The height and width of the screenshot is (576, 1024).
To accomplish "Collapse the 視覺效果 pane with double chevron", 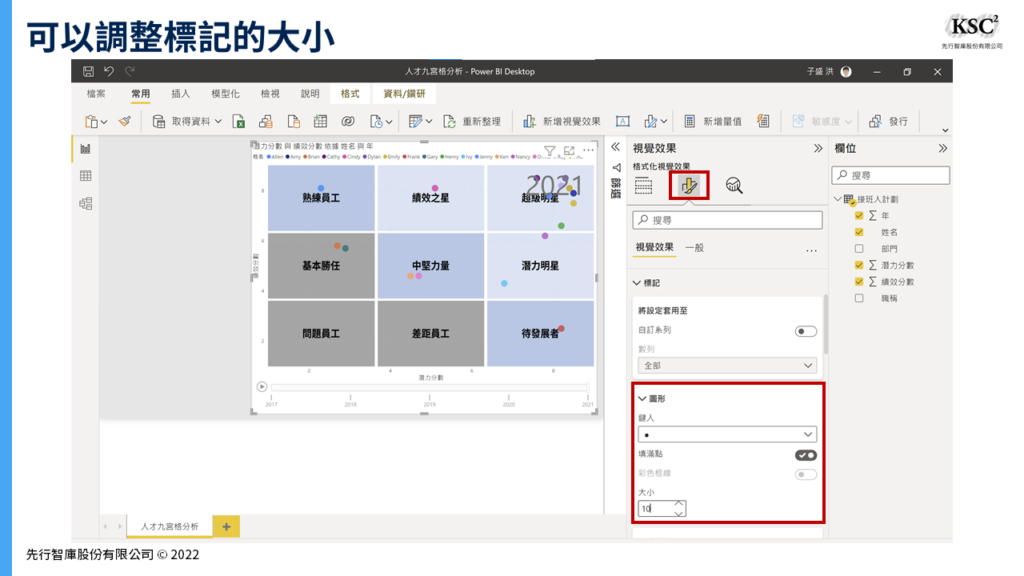I will point(818,148).
